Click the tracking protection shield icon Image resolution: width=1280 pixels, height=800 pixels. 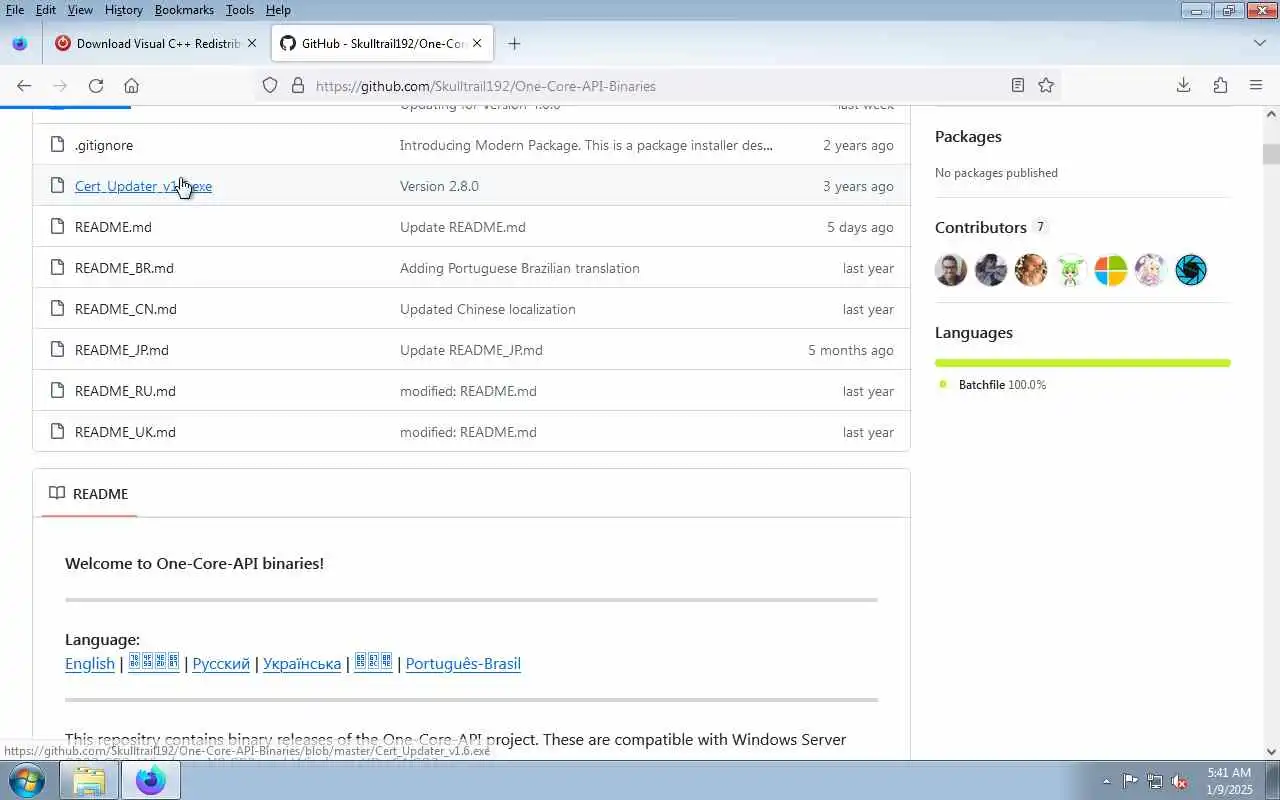270,86
